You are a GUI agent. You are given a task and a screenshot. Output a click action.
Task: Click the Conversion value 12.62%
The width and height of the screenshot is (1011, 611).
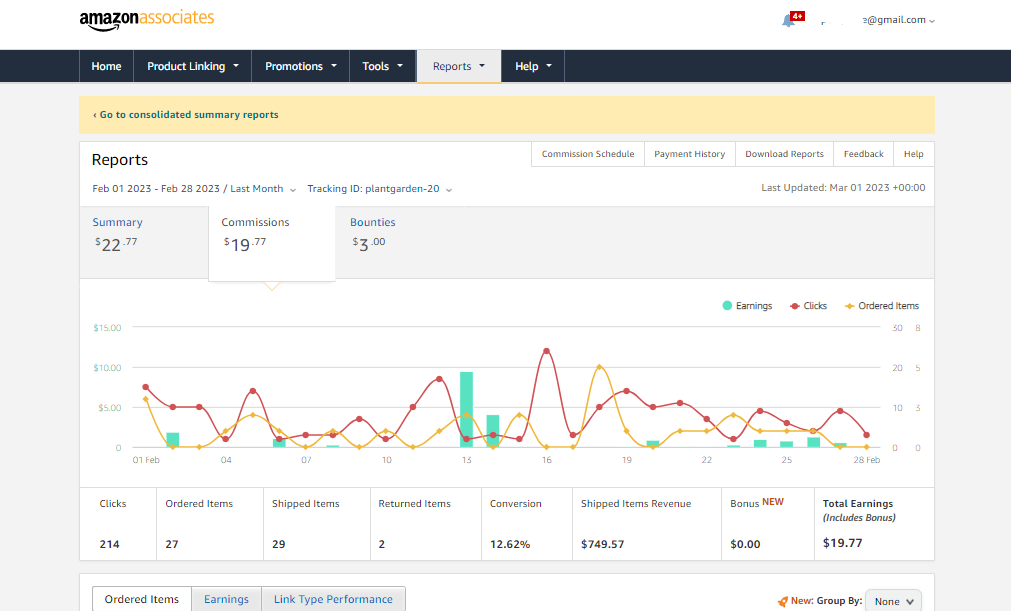[510, 544]
